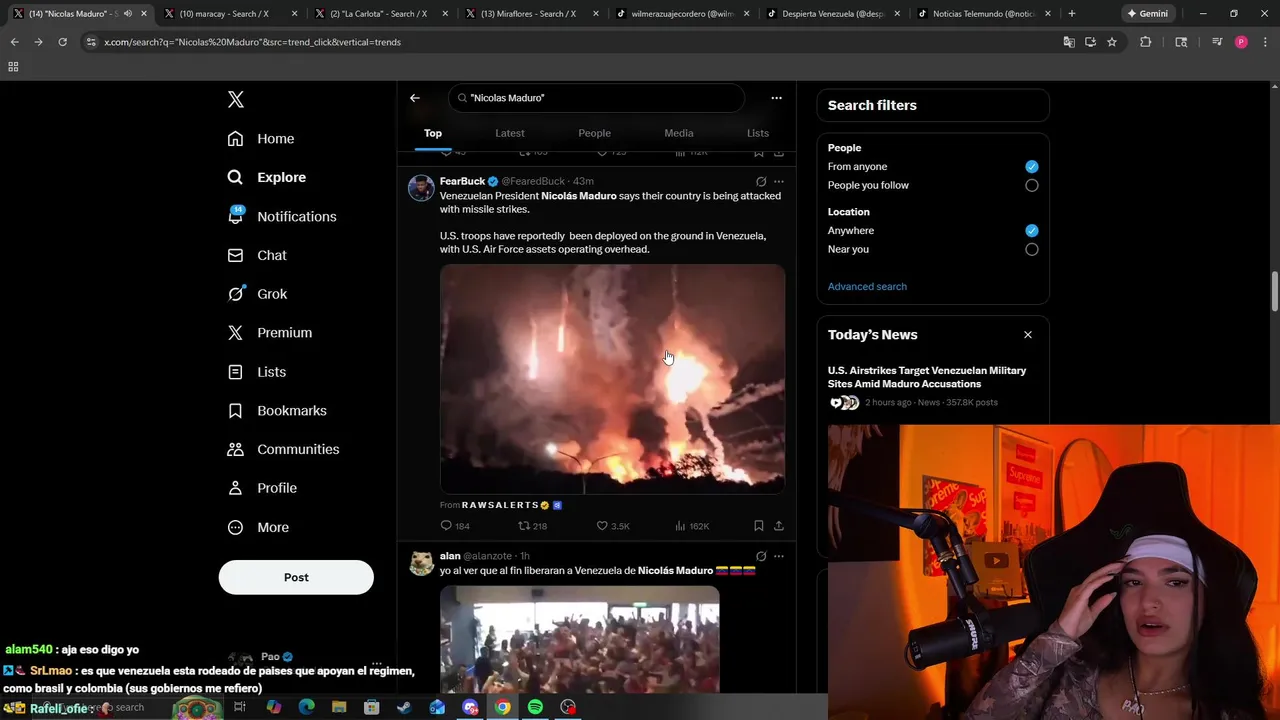This screenshot has height=720, width=1280.
Task: Go to Home in the sidebar
Action: tap(261, 139)
